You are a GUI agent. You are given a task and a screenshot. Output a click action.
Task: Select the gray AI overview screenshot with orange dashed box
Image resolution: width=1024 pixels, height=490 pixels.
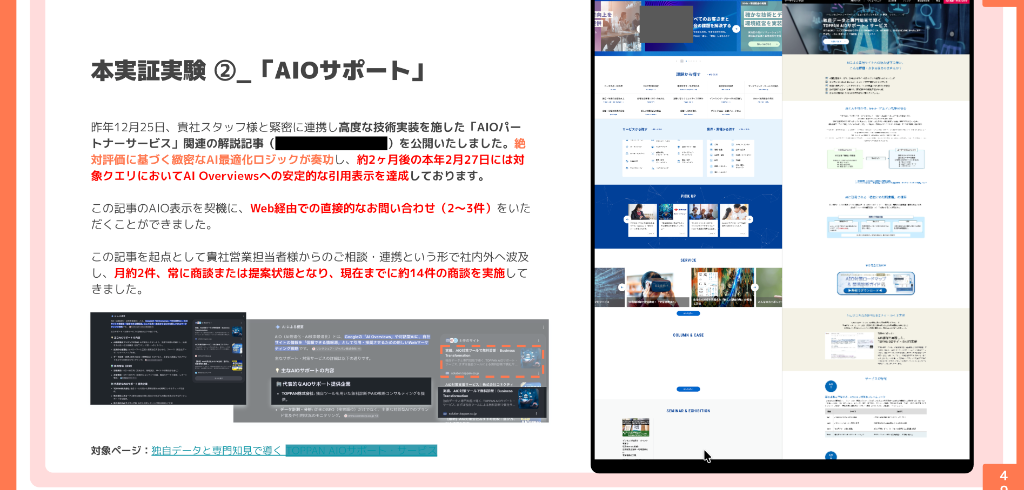click(x=391, y=370)
